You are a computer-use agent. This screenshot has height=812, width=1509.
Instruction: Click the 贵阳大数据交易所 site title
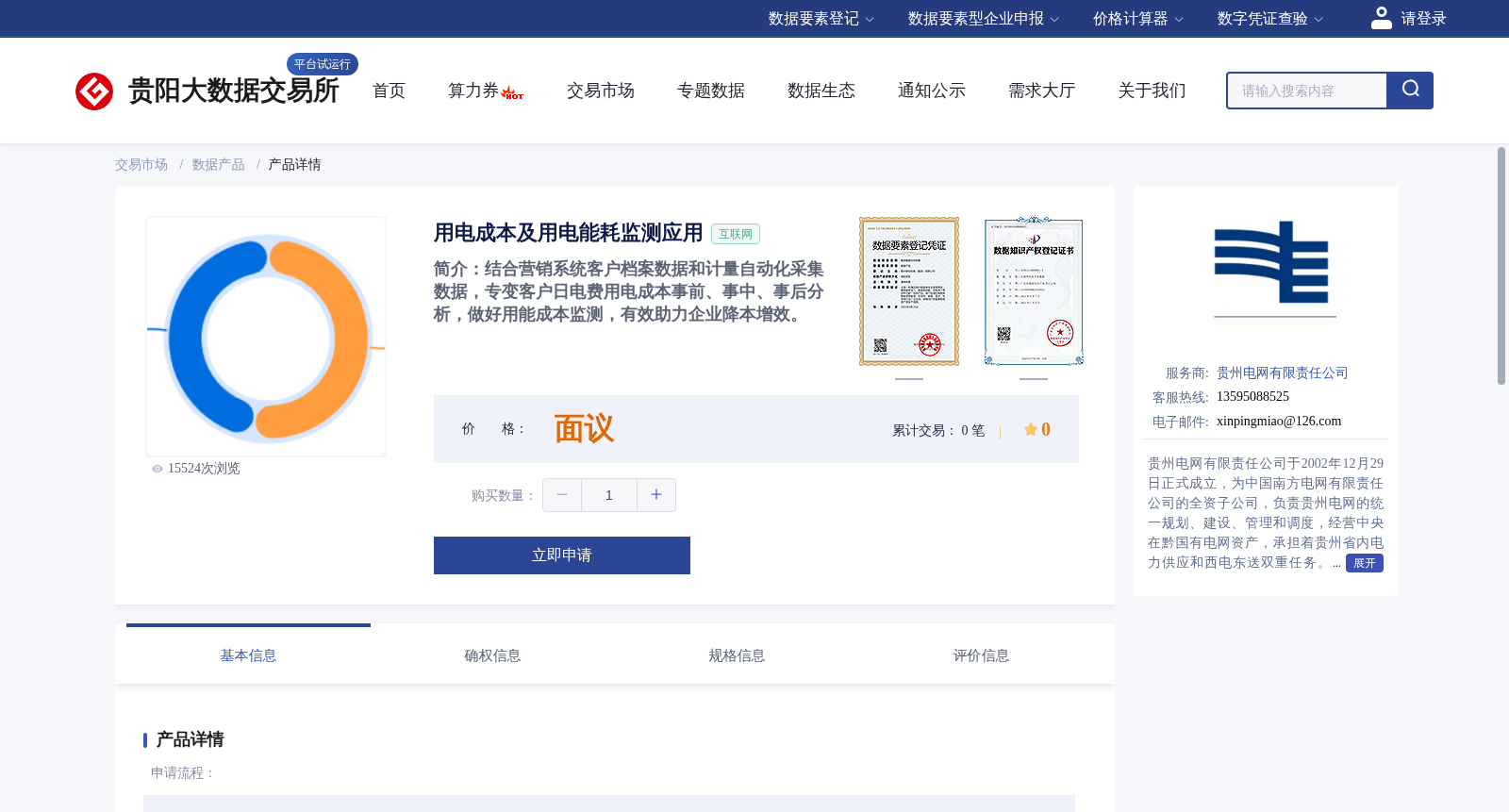pyautogui.click(x=234, y=91)
